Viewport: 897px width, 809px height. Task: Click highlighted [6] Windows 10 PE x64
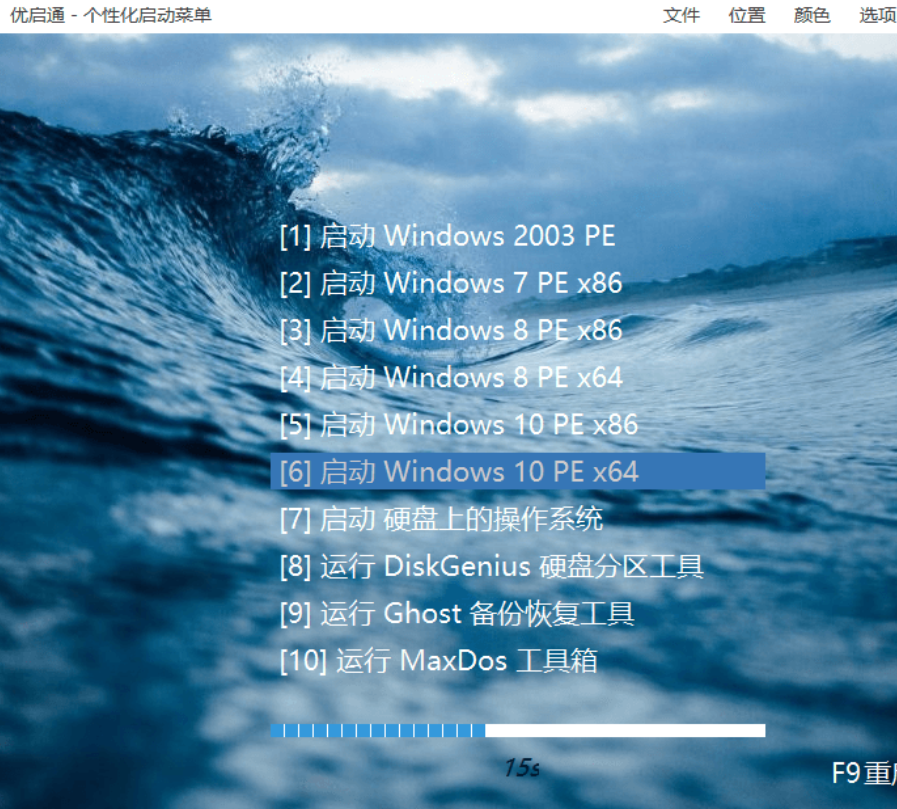(x=518, y=471)
